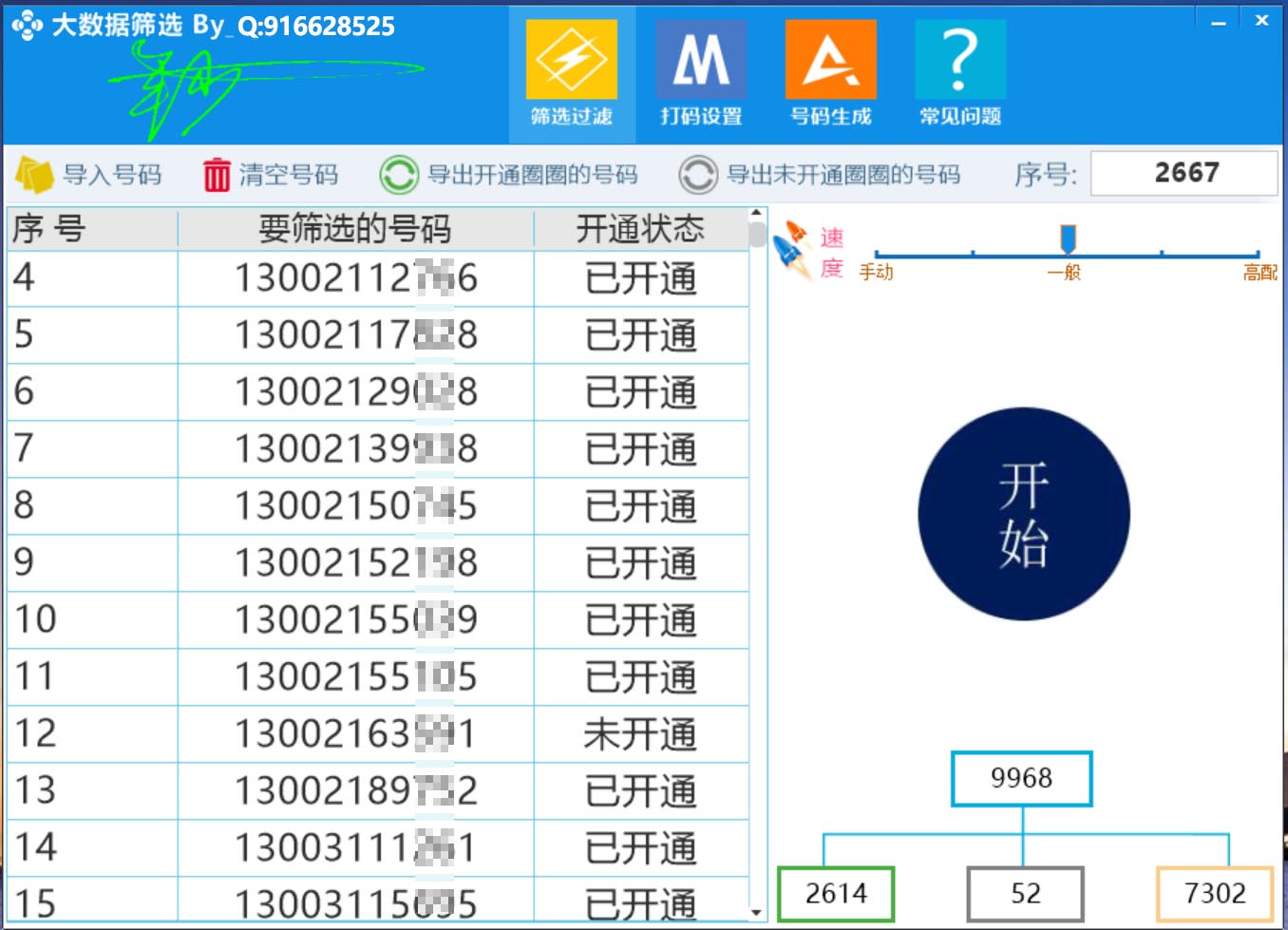
Task: Click 导出开通圈圈的号码 text label
Action: coord(532,175)
